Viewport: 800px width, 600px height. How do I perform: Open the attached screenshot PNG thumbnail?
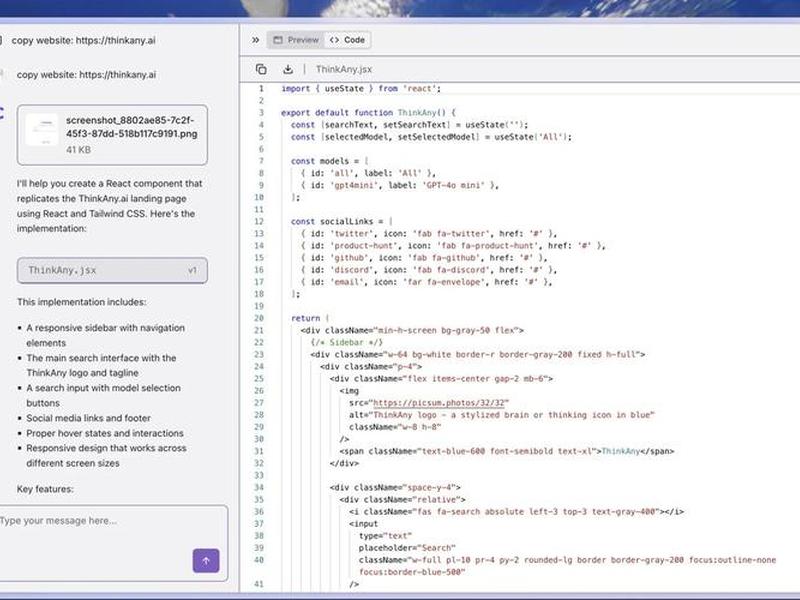click(42, 130)
